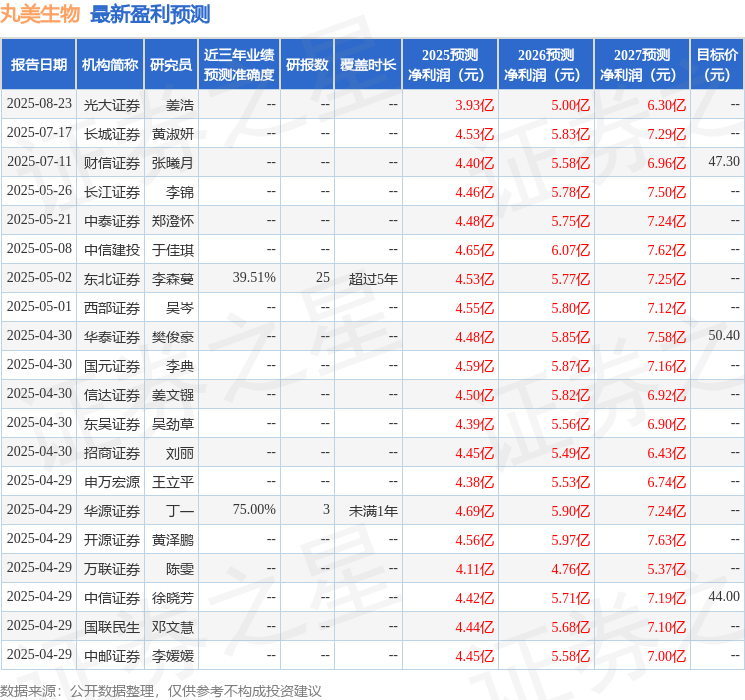Select the 中信建投 institution cell
Screen dimensions: 745x700
click(x=112, y=250)
